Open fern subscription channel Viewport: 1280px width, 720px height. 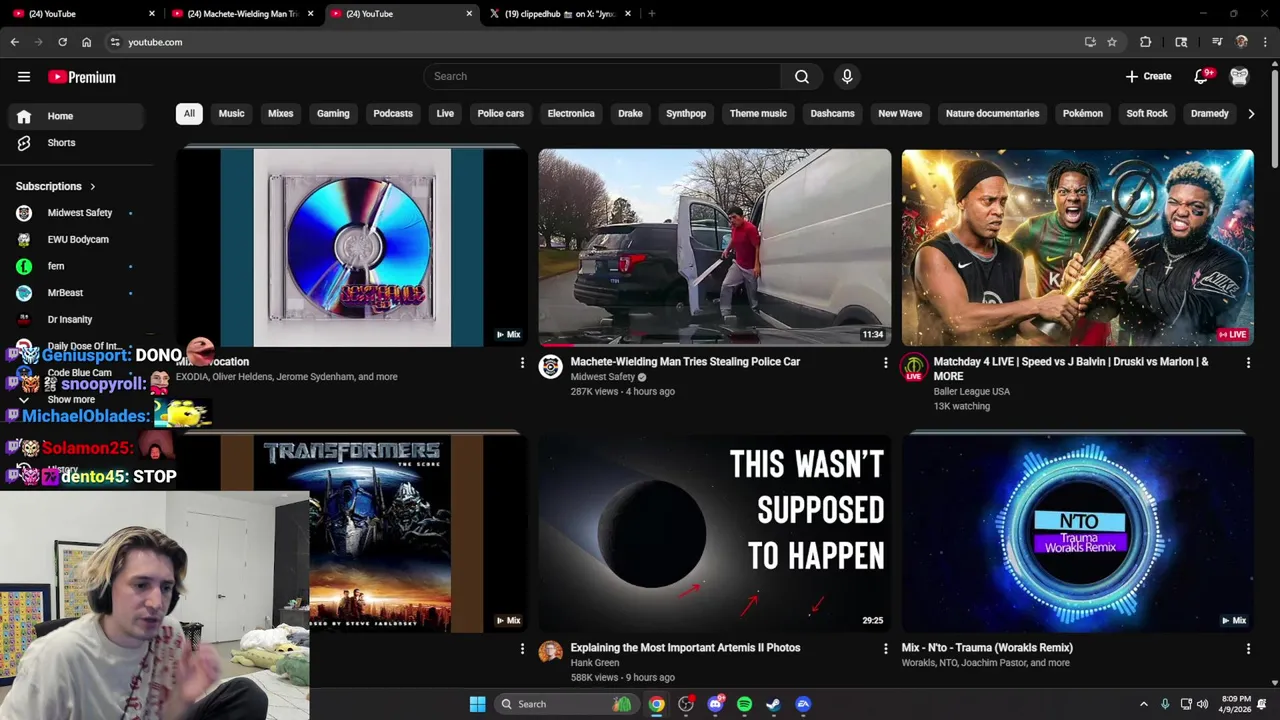[78, 266]
